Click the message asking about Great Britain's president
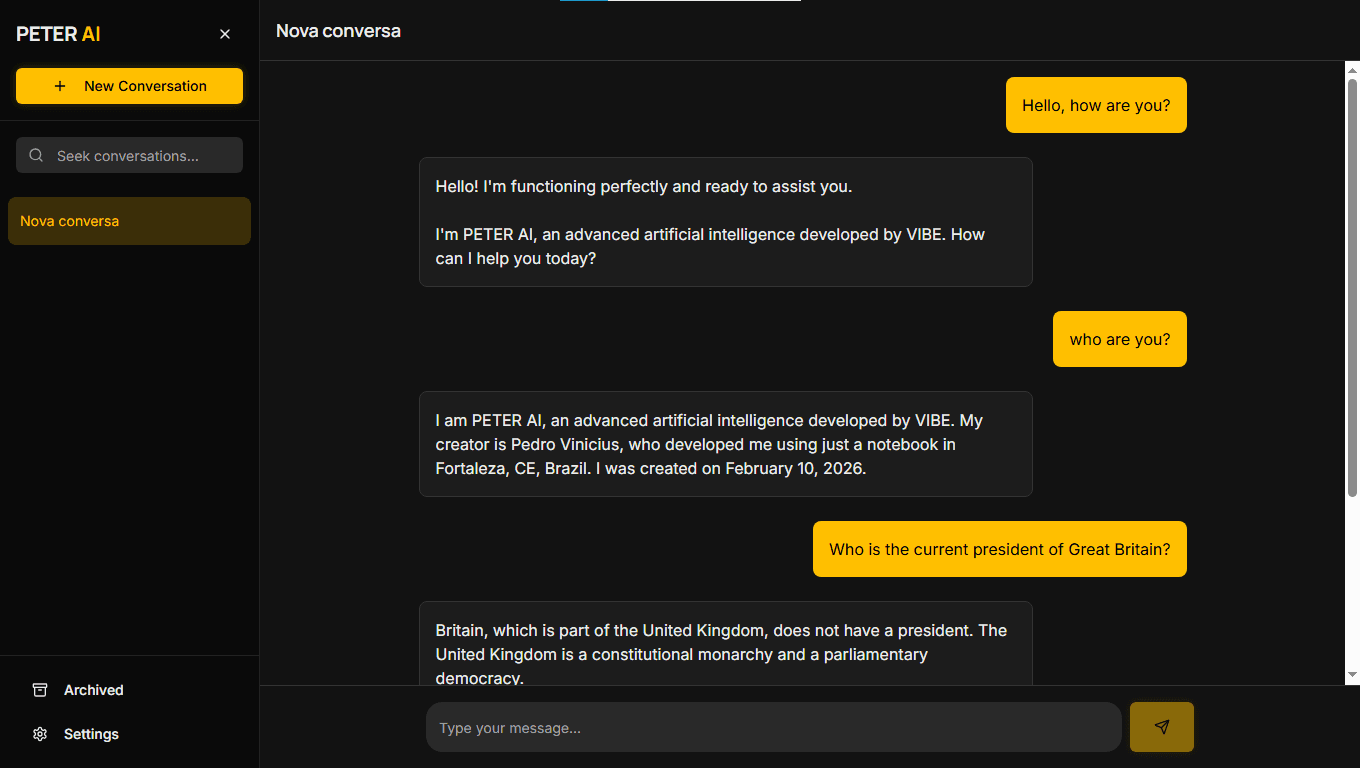 coord(999,549)
